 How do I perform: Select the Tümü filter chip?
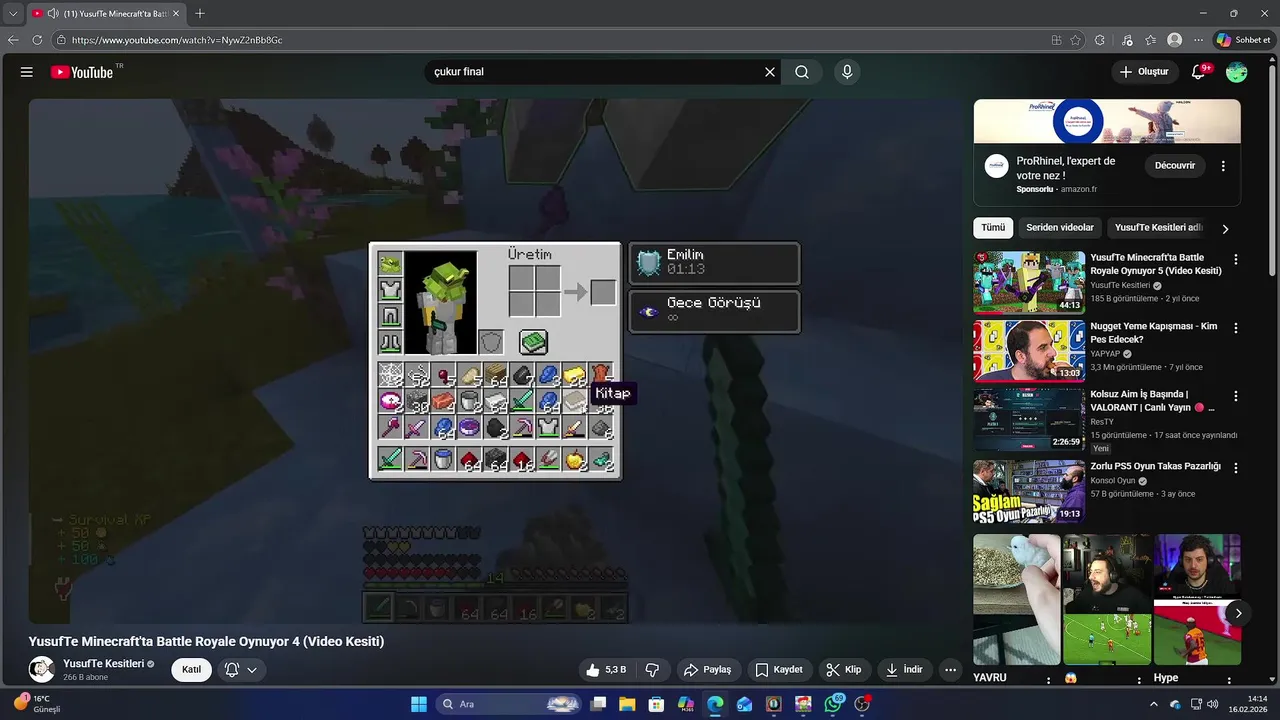993,228
